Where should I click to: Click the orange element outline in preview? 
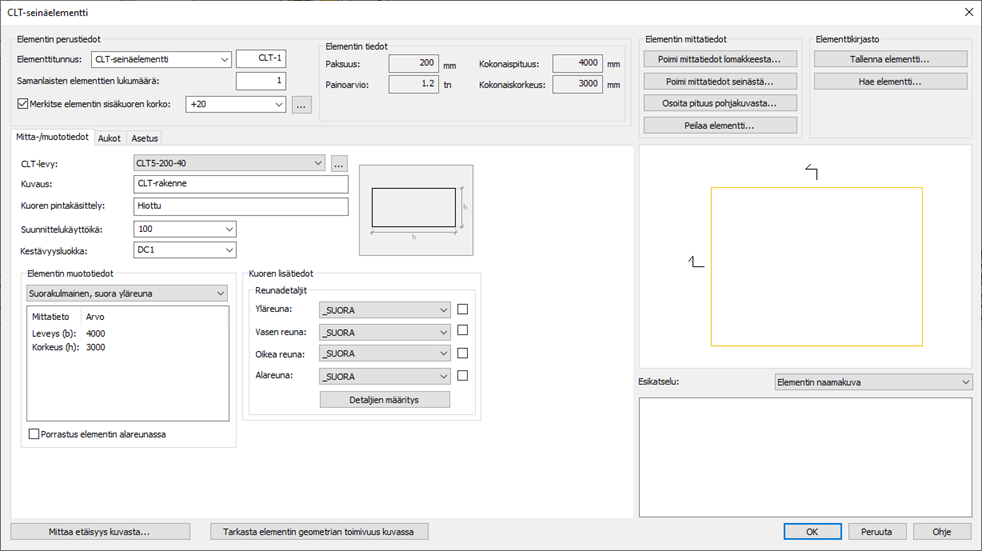pyautogui.click(x=816, y=266)
